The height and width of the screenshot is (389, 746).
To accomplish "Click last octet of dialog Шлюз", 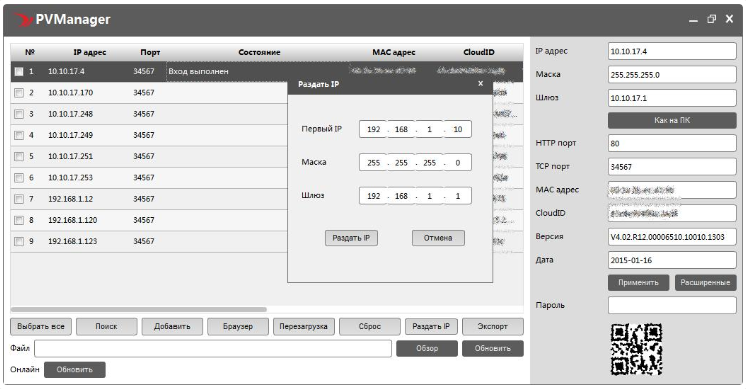I will pyautogui.click(x=458, y=196).
